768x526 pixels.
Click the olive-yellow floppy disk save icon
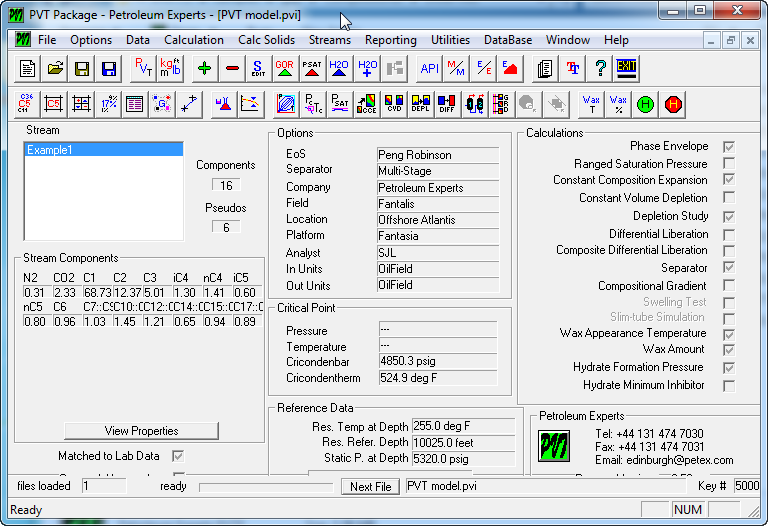(x=82, y=69)
